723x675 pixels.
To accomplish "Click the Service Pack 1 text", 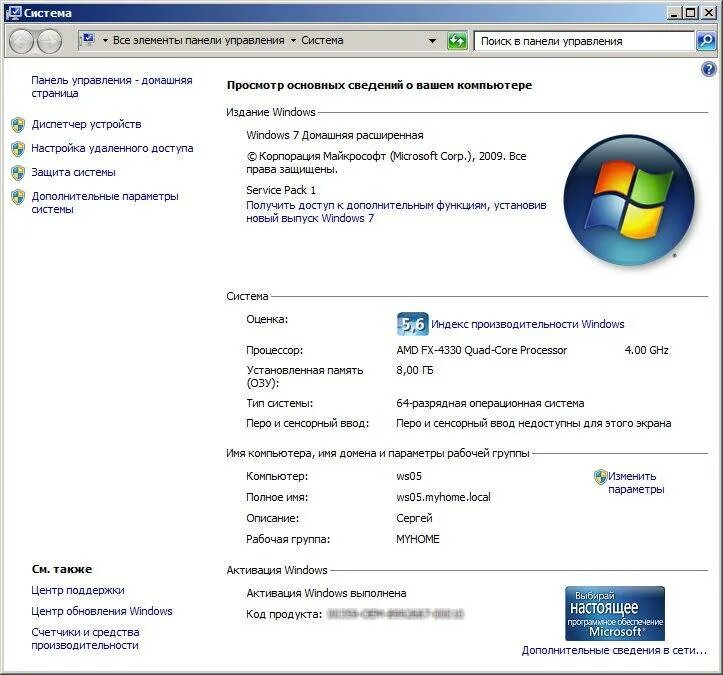I will coord(281,190).
